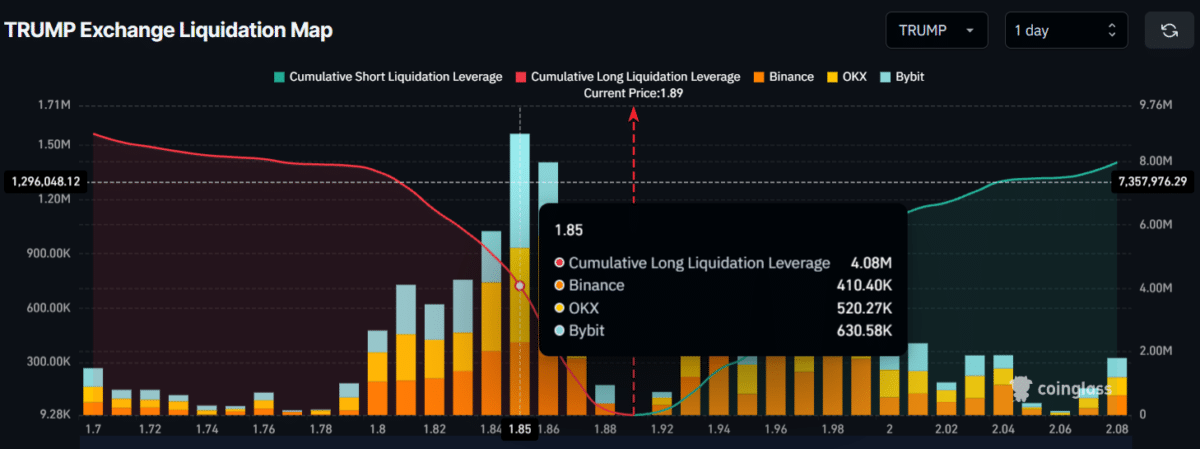Click the red line point marker at 1.85

tap(519, 285)
